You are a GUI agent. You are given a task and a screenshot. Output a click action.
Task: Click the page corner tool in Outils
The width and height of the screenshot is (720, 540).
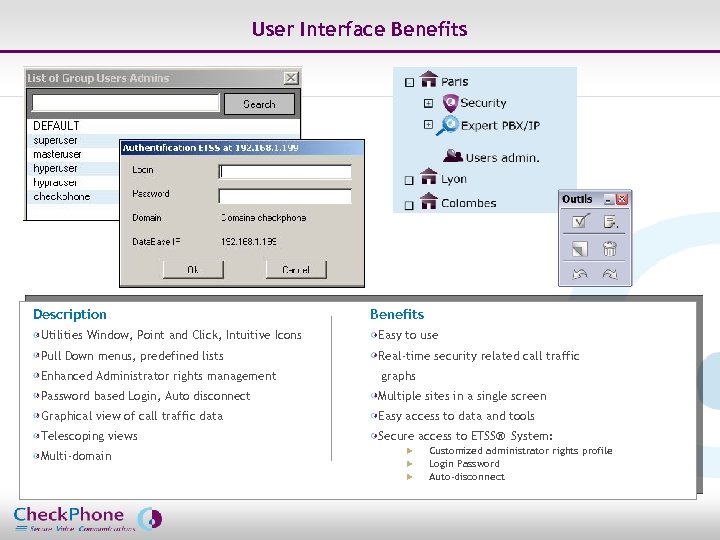tap(580, 249)
